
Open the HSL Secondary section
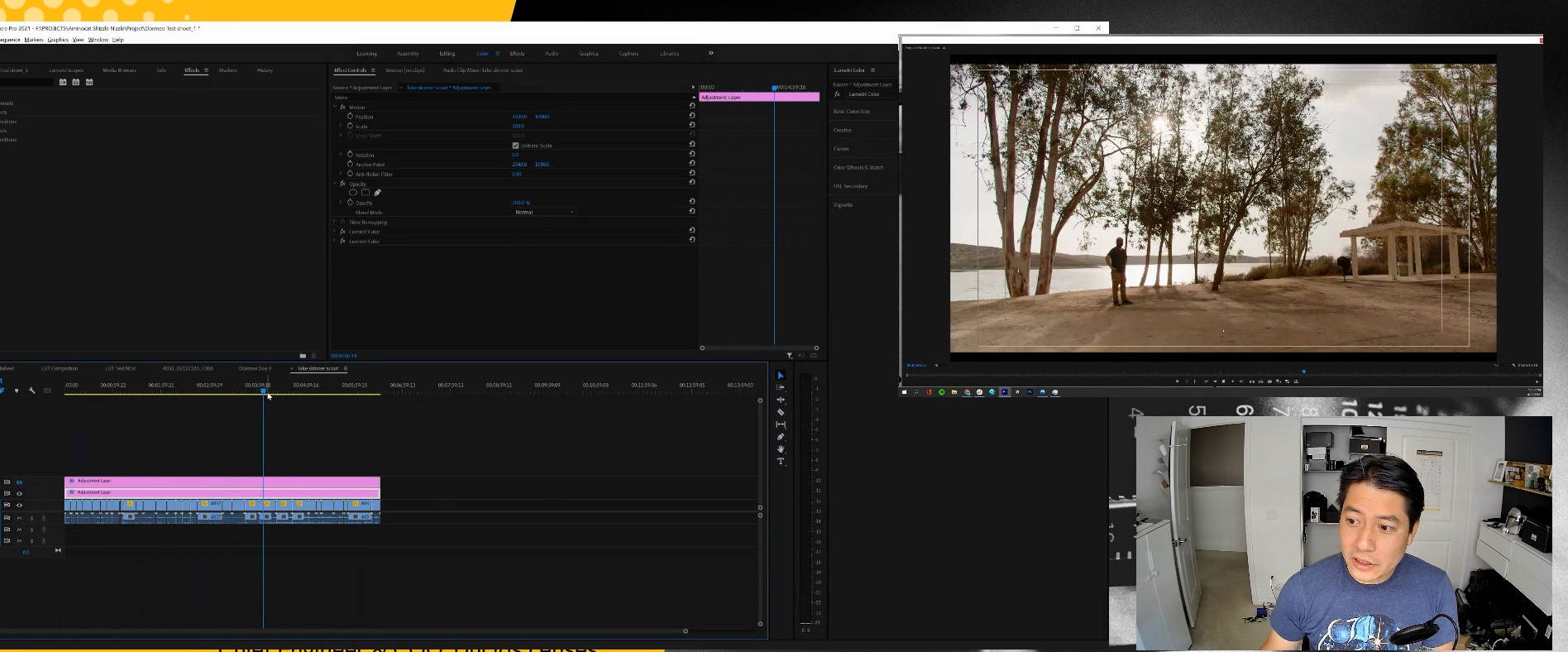click(850, 186)
